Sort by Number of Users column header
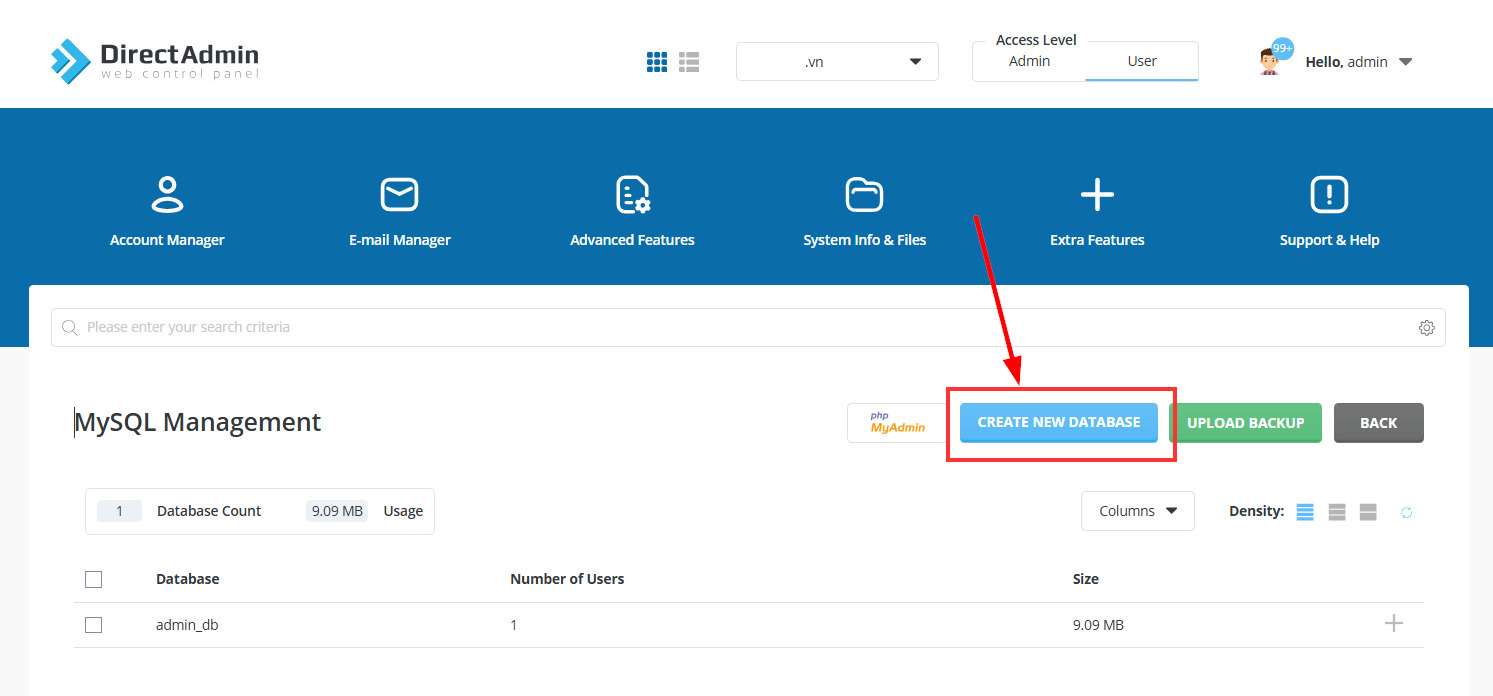This screenshot has width=1493, height=696. pos(567,579)
